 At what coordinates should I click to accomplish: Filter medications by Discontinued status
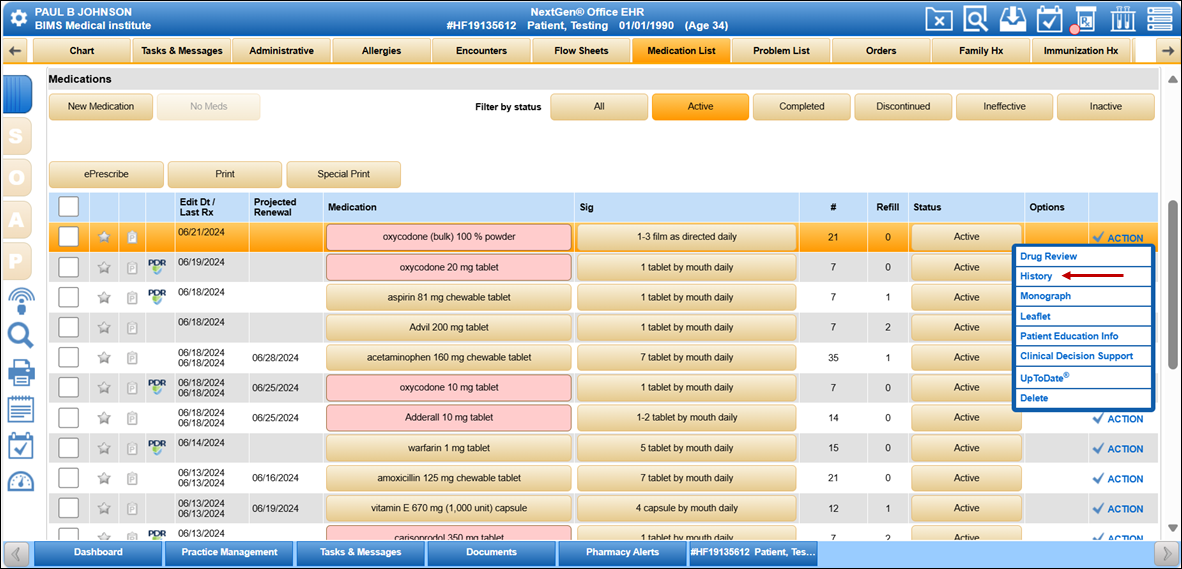click(903, 107)
